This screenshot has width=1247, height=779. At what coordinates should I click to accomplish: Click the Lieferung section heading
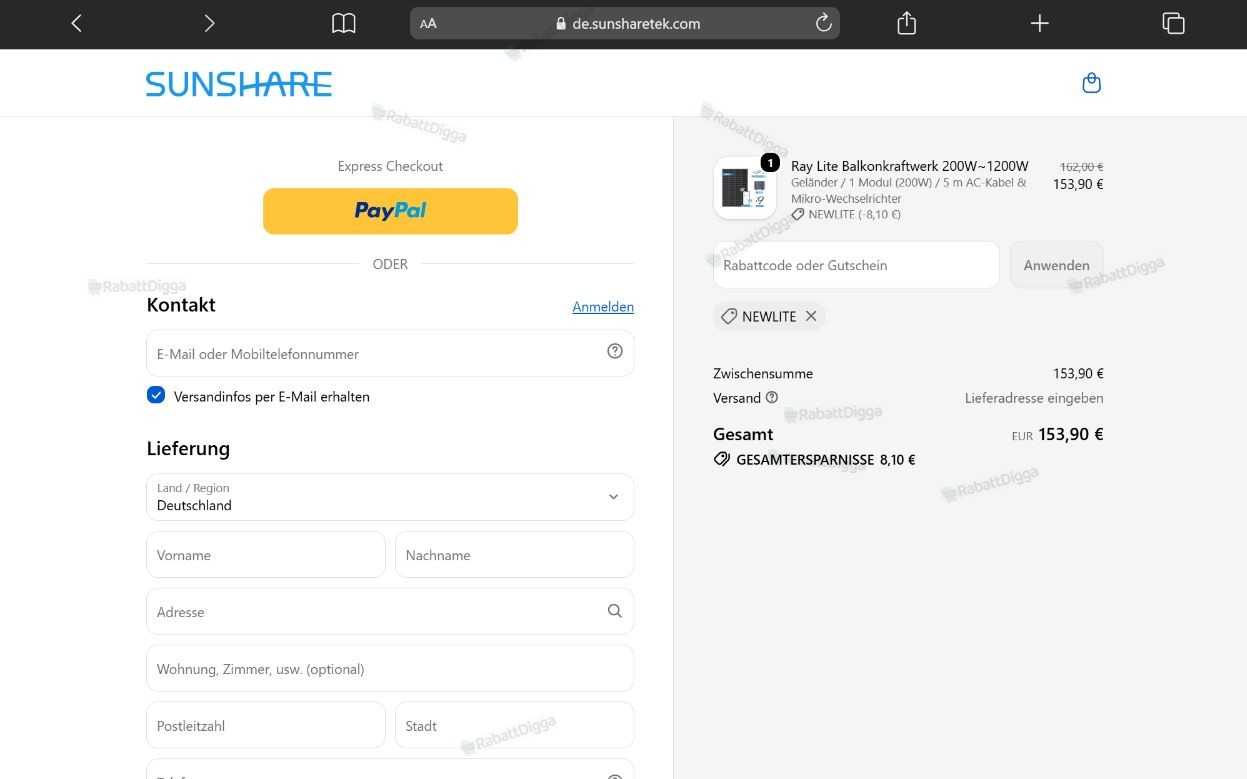click(188, 448)
